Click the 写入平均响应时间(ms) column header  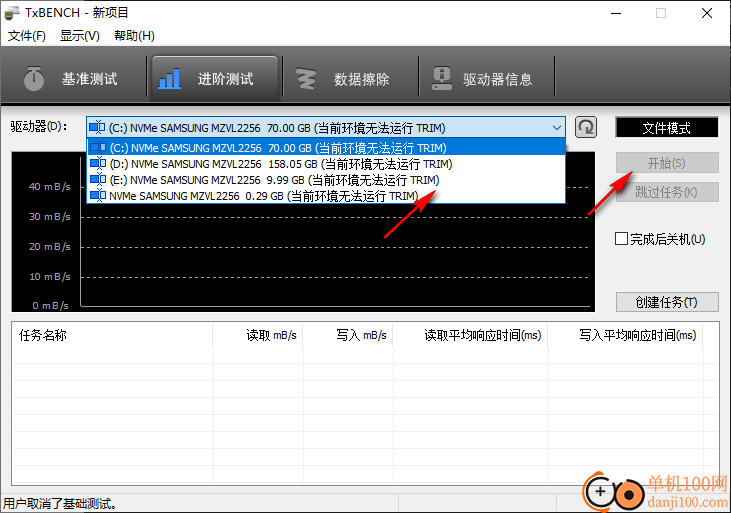pyautogui.click(x=626, y=335)
